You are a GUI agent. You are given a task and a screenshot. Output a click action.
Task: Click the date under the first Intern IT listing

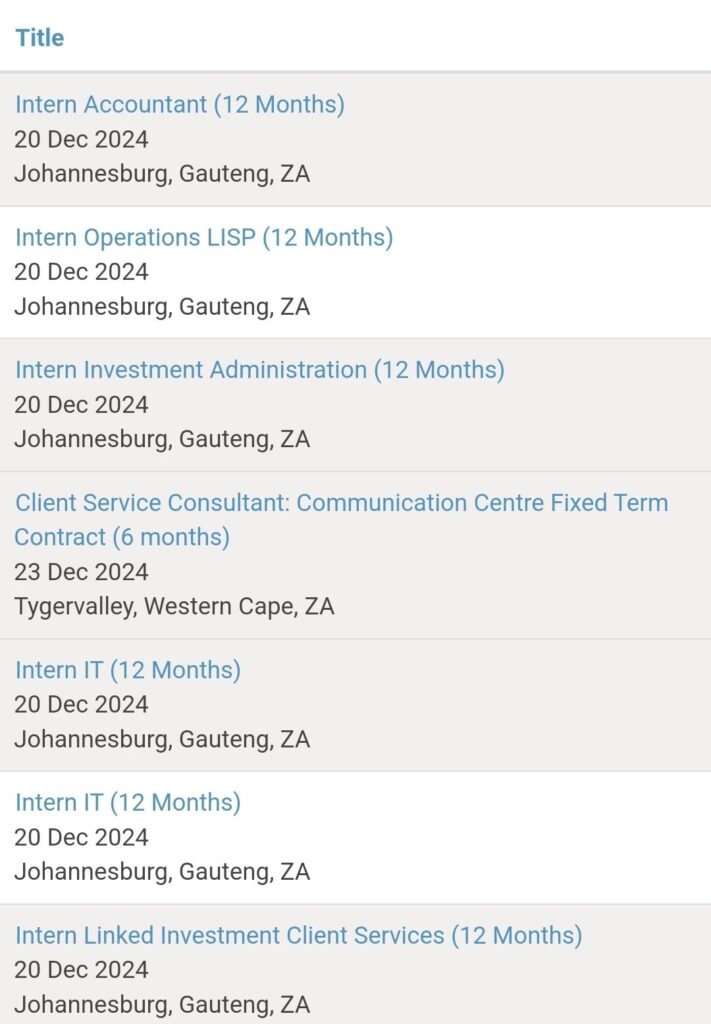tap(81, 705)
